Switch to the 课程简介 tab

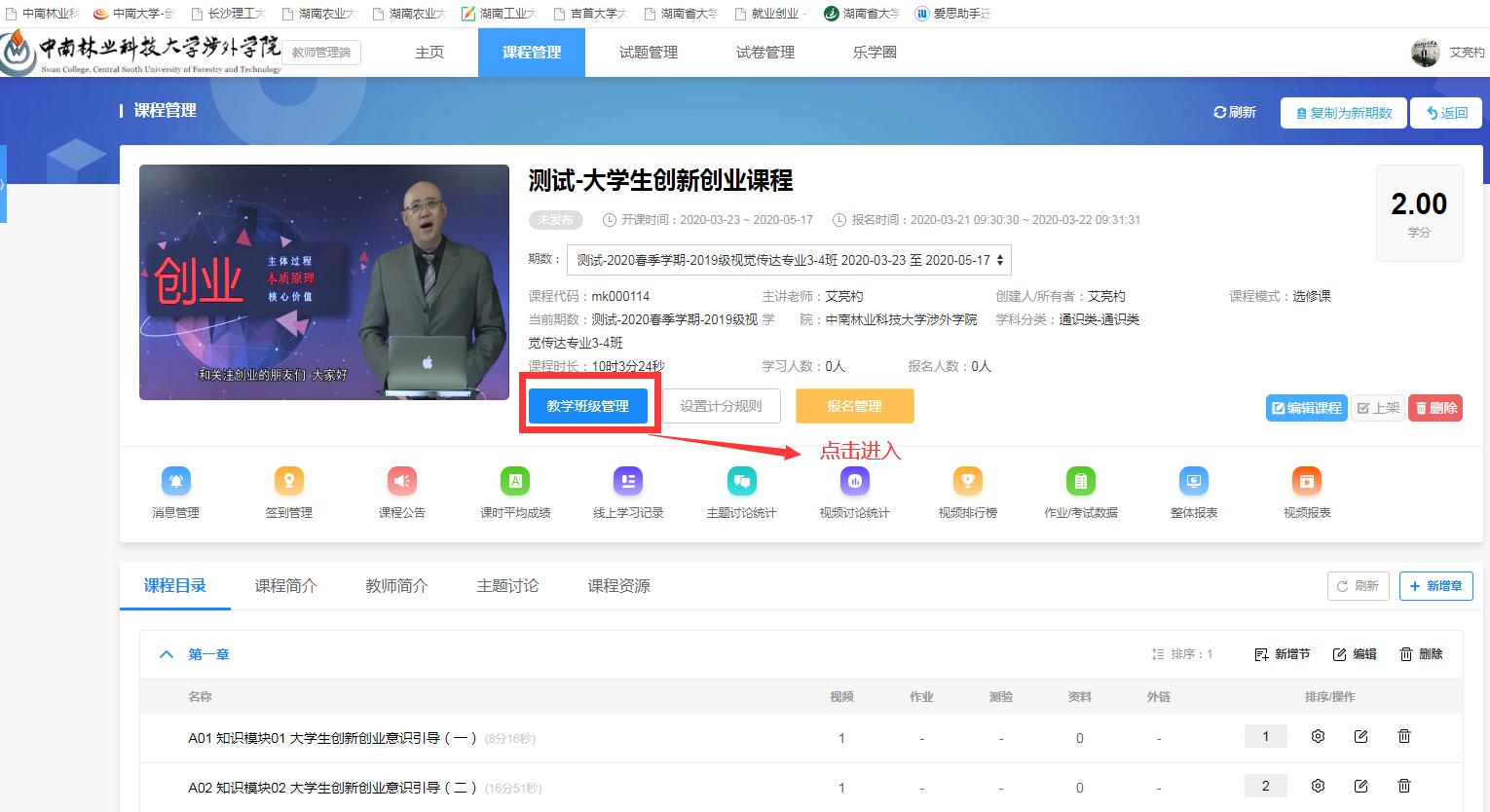(x=285, y=586)
